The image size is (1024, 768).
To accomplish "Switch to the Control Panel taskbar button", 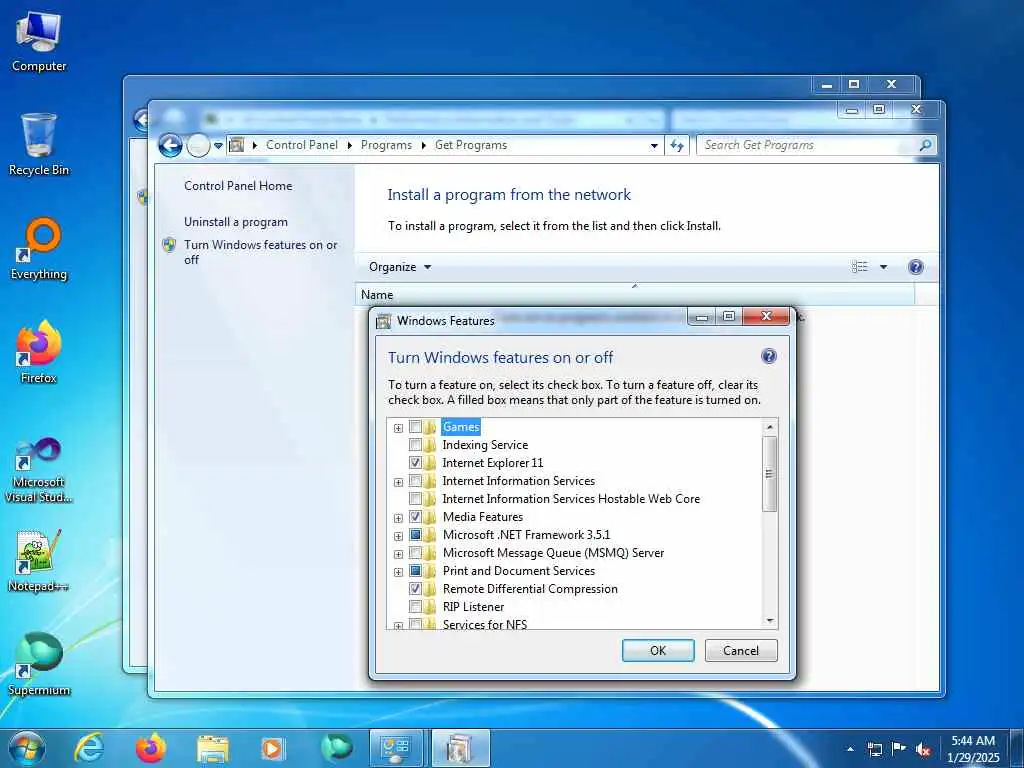I will pyautogui.click(x=396, y=748).
